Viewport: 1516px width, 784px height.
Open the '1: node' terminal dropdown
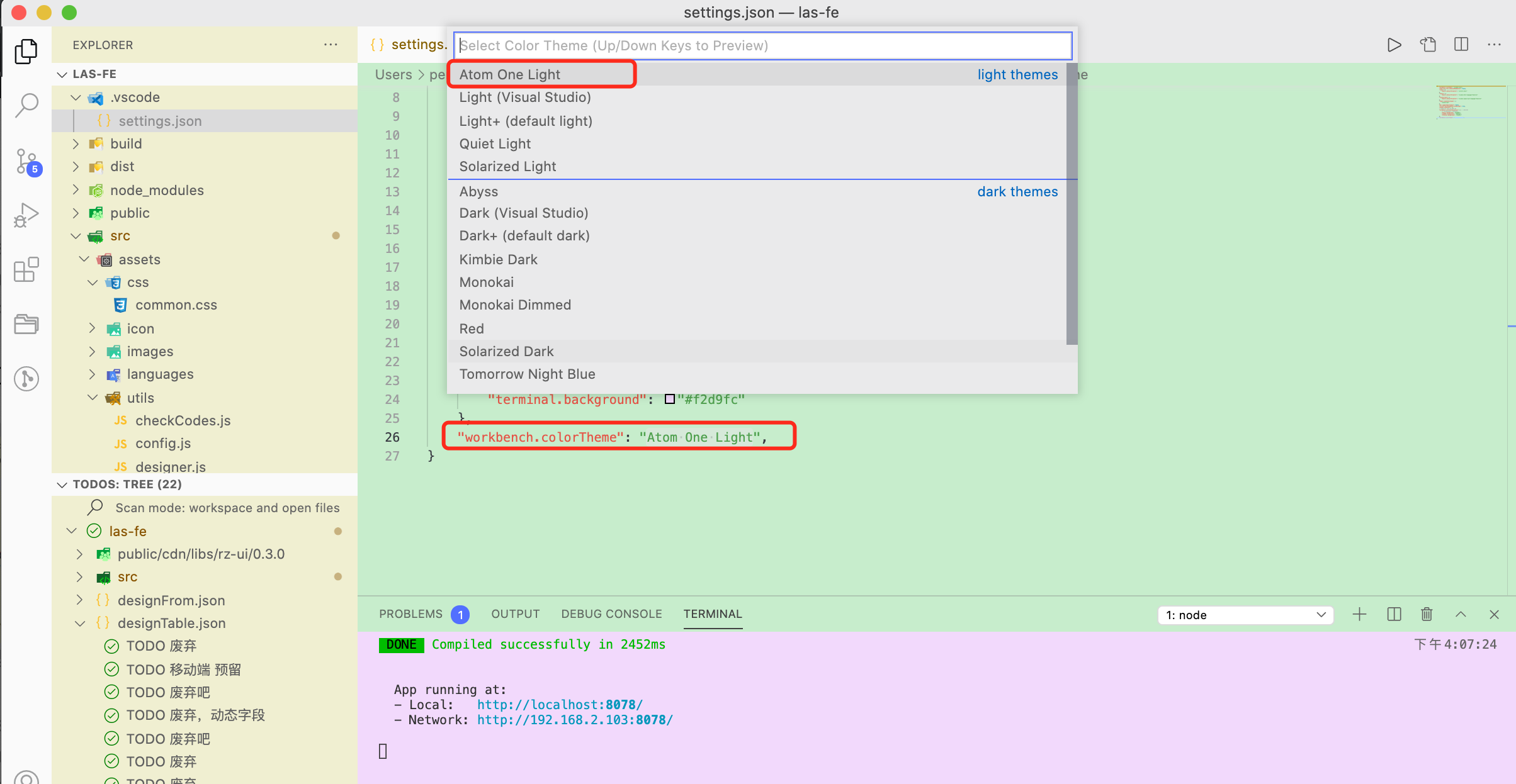pyautogui.click(x=1245, y=615)
